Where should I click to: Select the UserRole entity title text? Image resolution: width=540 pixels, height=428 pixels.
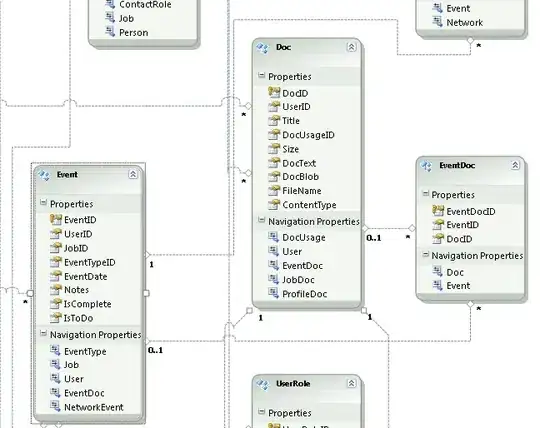click(293, 383)
